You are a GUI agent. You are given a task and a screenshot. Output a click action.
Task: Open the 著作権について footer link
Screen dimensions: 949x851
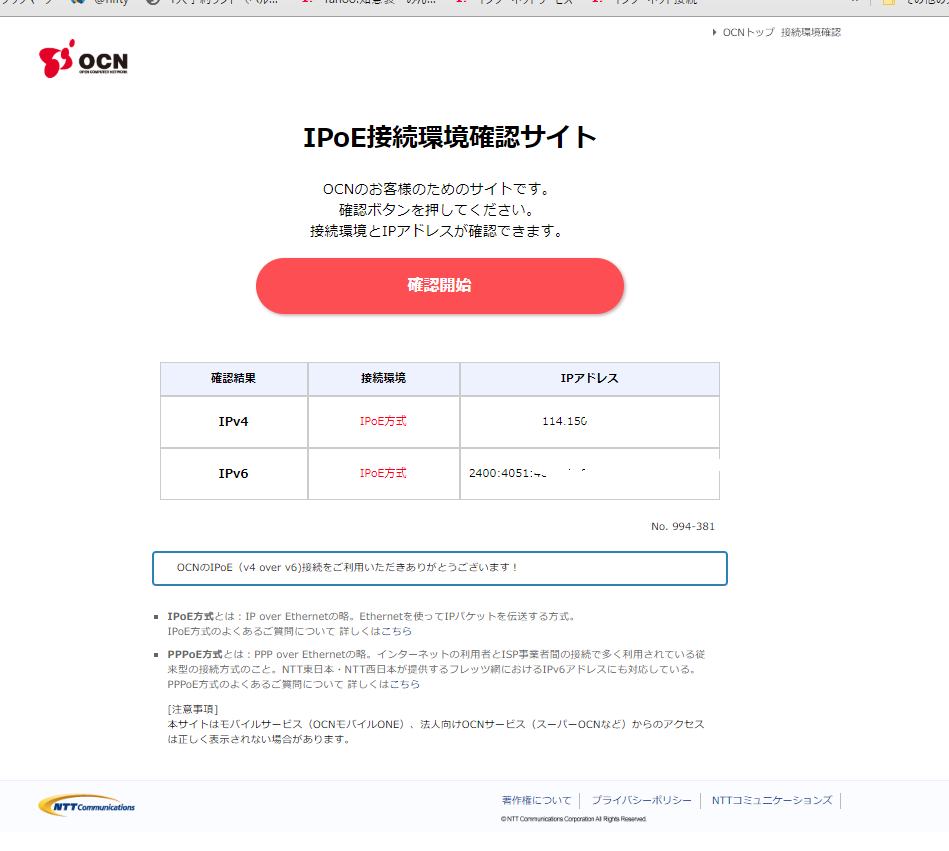point(537,801)
